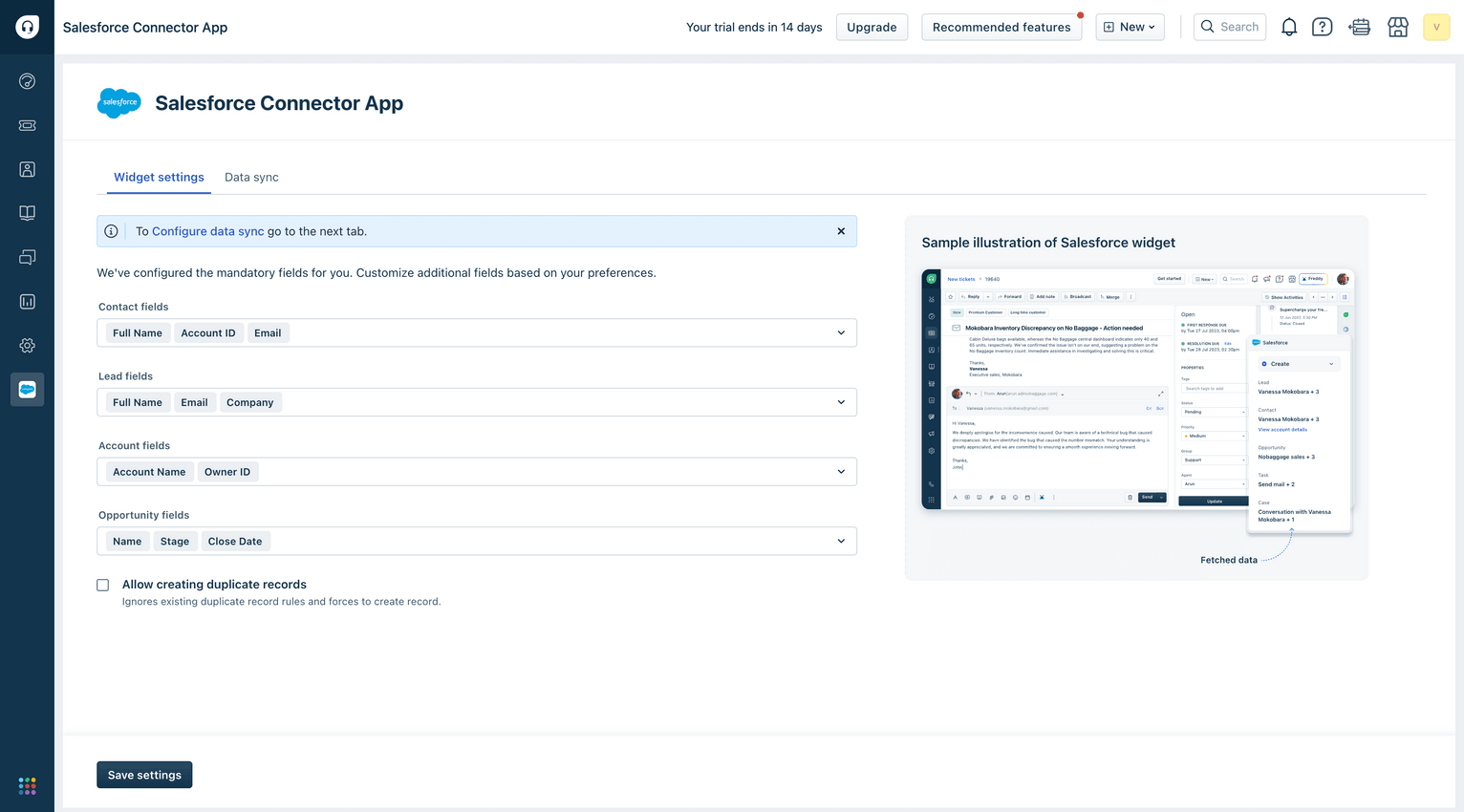Click the Account ID tag in Contact fields

tap(208, 332)
